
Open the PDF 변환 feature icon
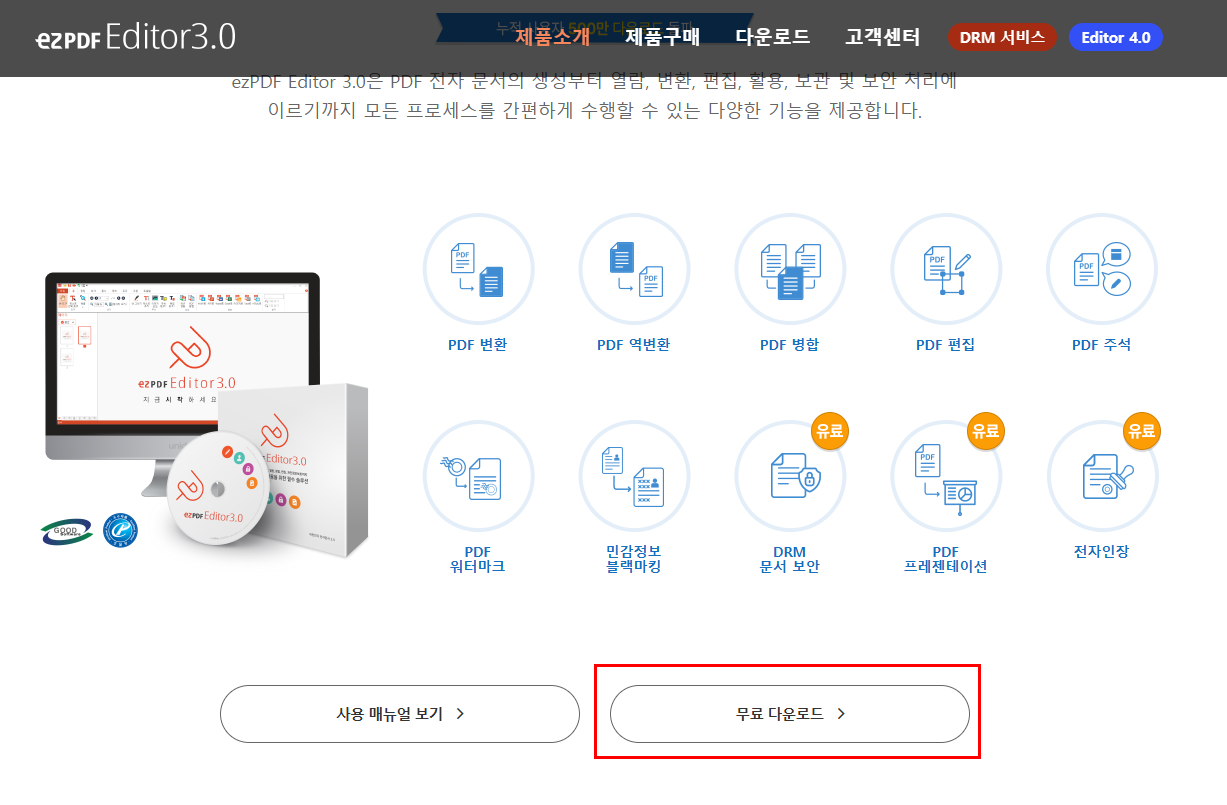click(x=478, y=269)
